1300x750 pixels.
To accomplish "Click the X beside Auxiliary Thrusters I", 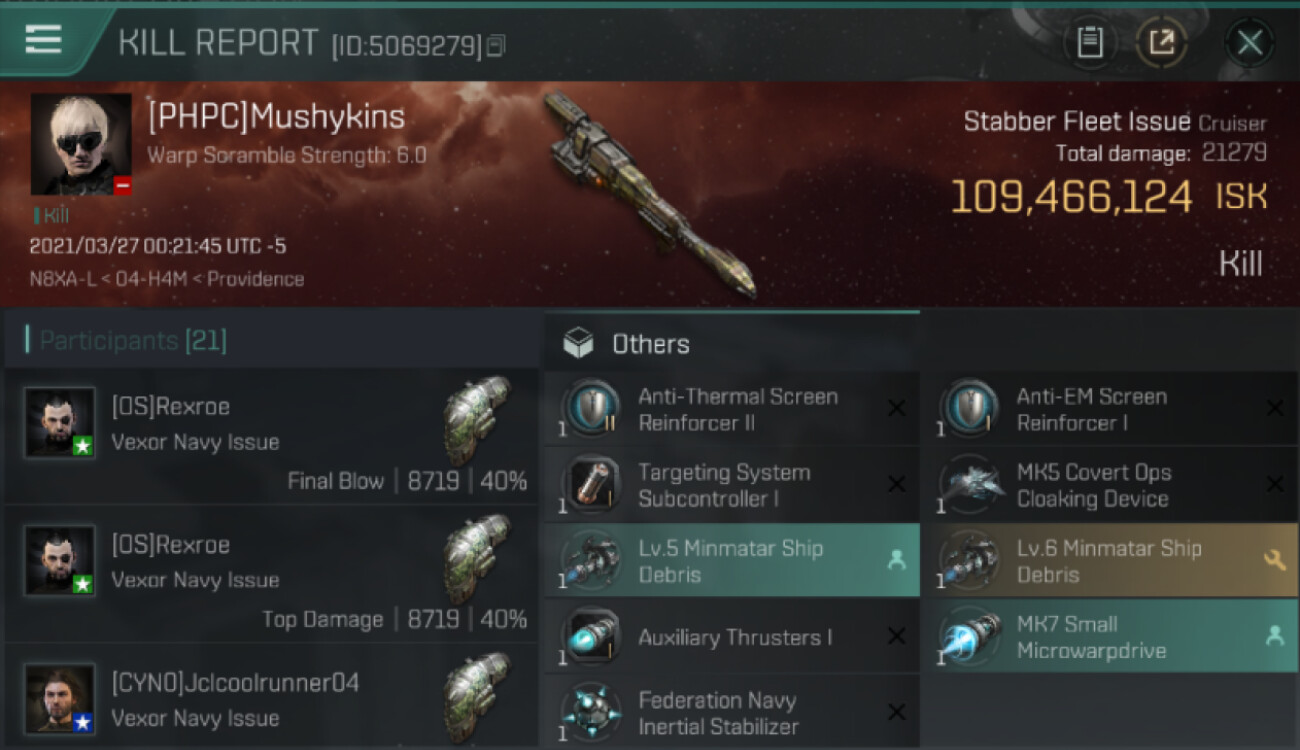I will point(897,636).
